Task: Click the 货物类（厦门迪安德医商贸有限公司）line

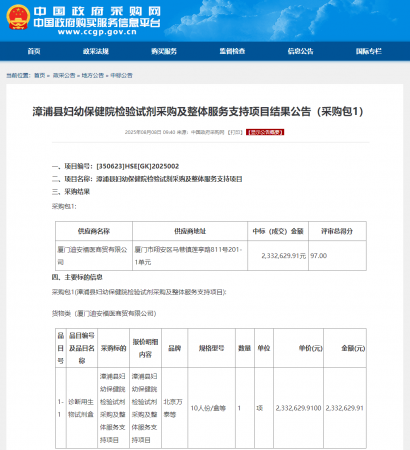Action: click(x=104, y=313)
